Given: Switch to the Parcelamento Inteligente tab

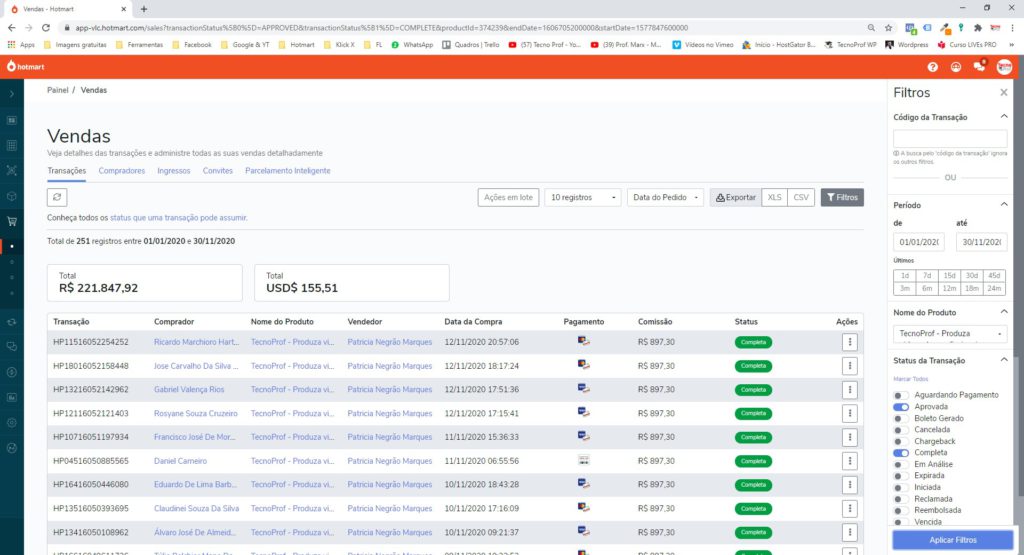Looking at the screenshot, I should point(287,171).
